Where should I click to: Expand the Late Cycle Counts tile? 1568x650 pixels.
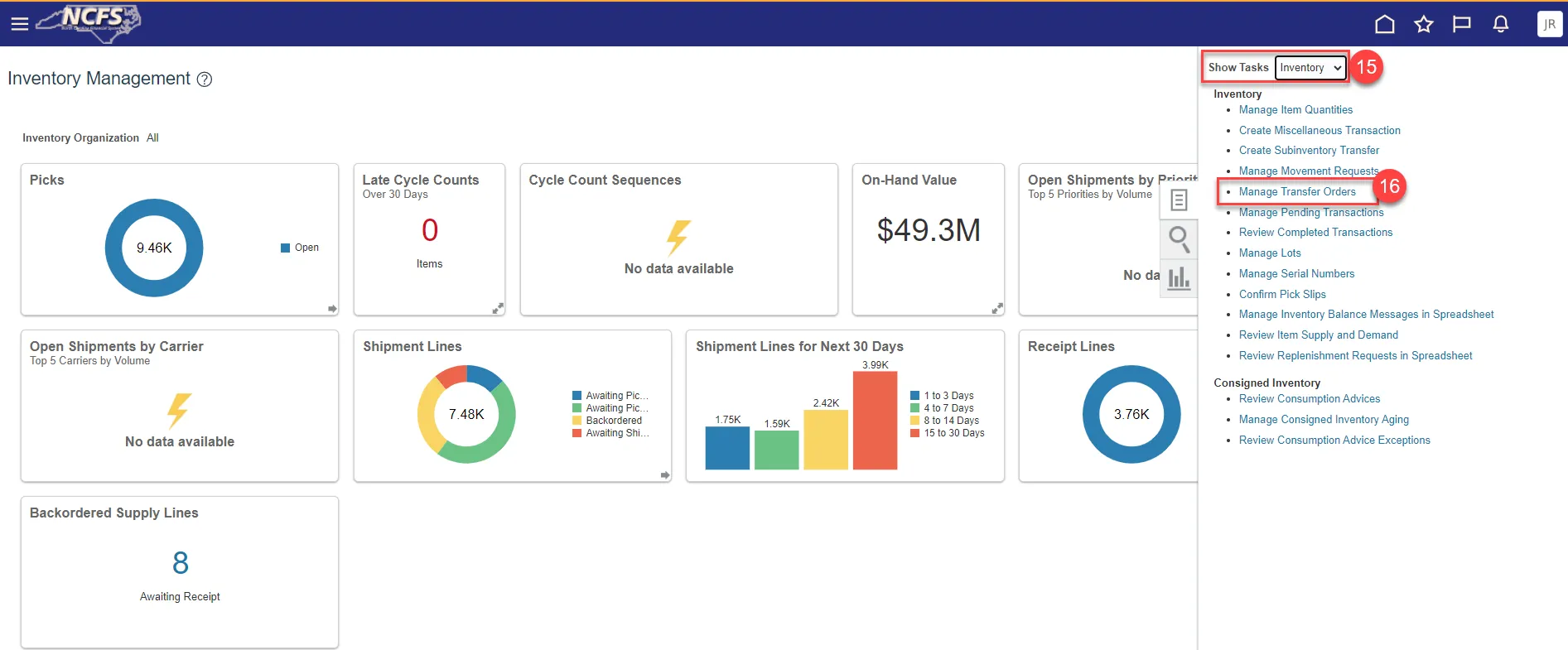point(498,309)
